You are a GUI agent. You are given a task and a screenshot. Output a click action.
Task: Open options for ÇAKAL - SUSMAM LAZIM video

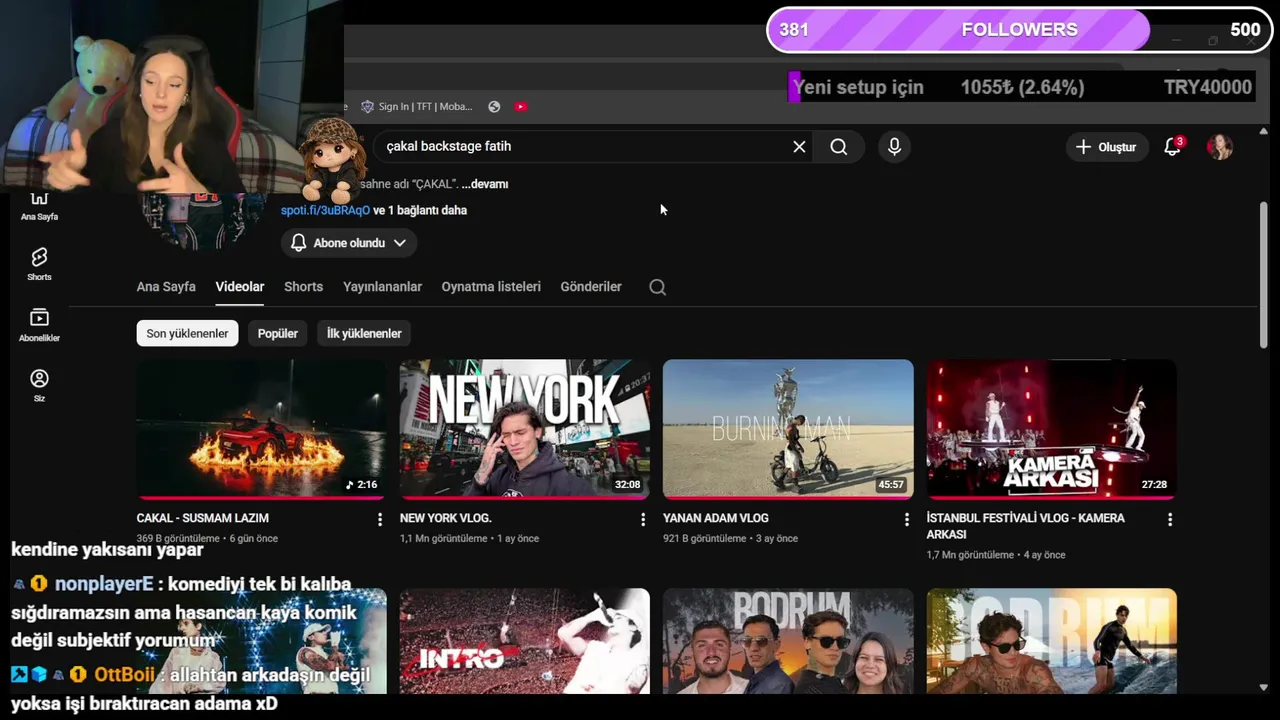(380, 520)
